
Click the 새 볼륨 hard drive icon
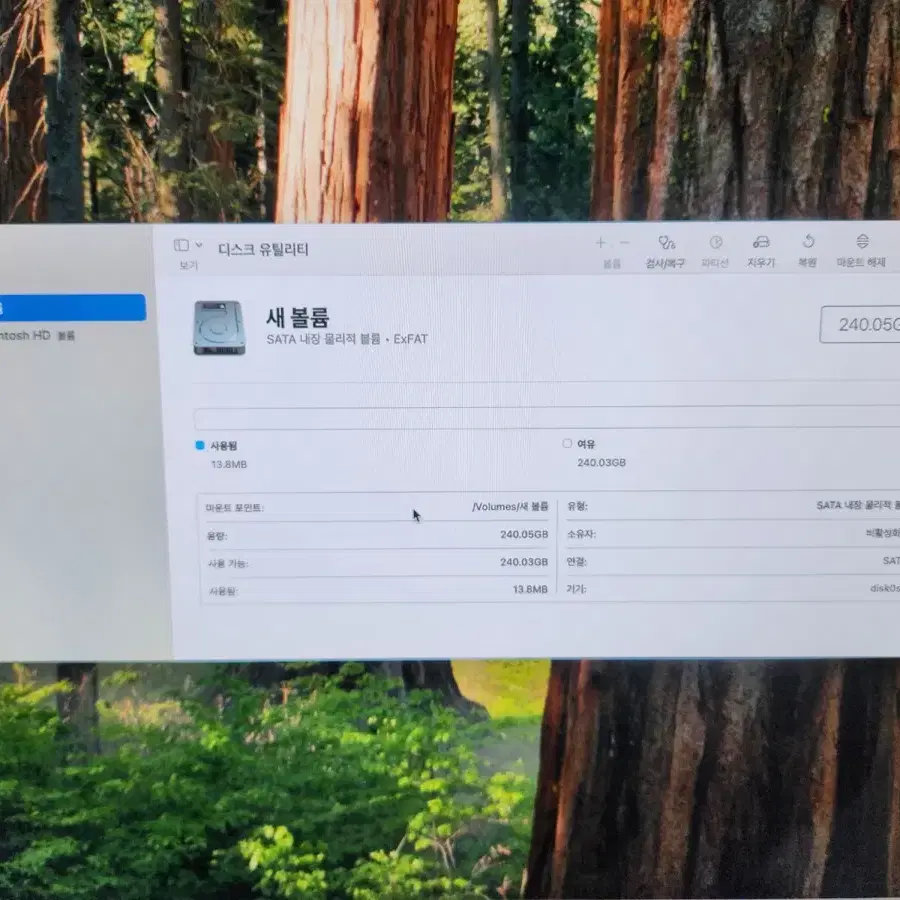pyautogui.click(x=219, y=328)
